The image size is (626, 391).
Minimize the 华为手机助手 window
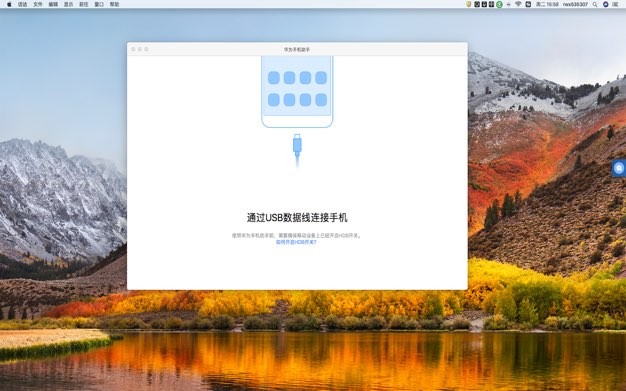pos(140,49)
